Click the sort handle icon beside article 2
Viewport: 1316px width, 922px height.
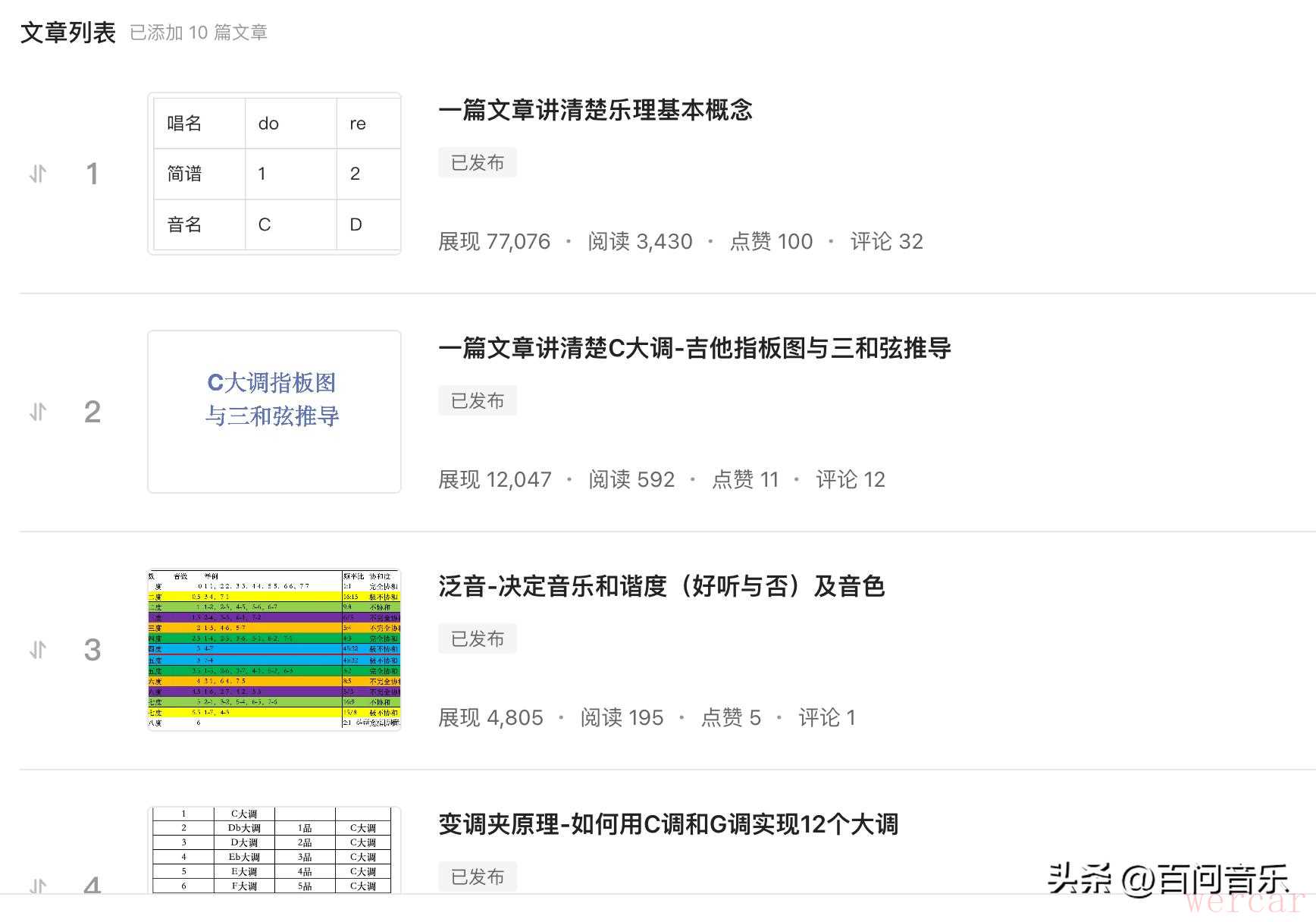click(x=38, y=412)
